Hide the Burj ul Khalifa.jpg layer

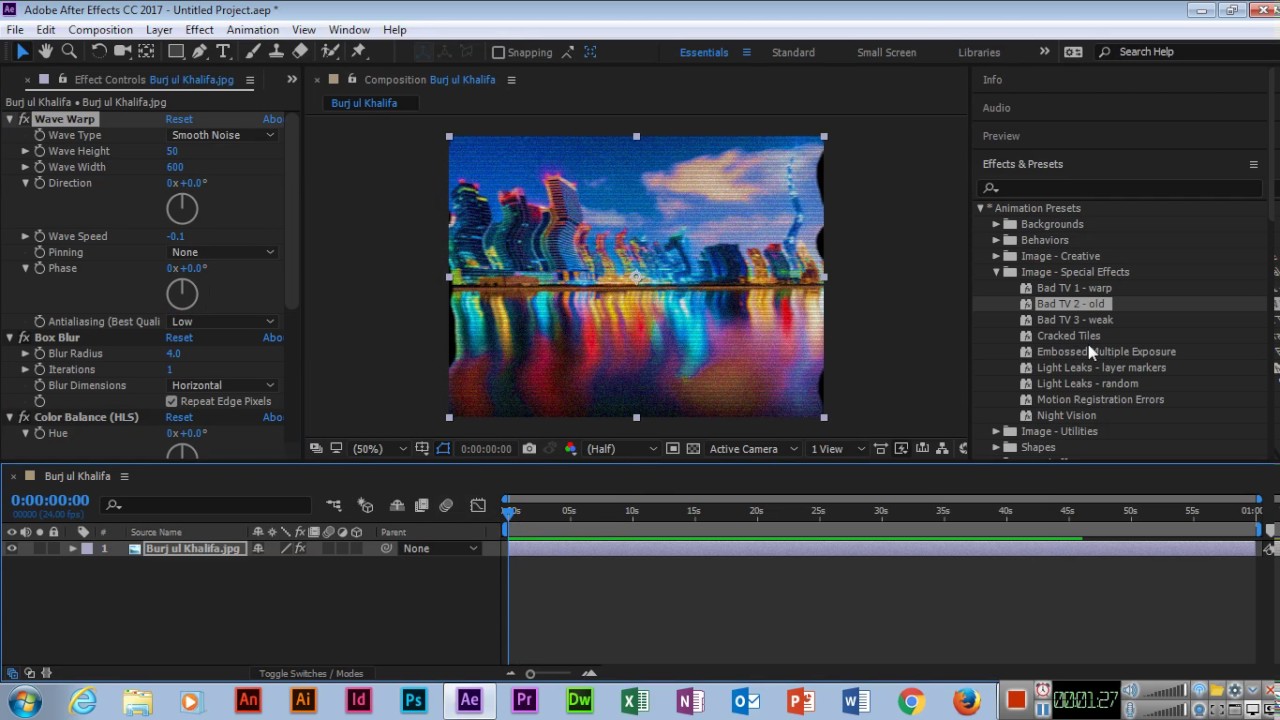click(x=12, y=548)
